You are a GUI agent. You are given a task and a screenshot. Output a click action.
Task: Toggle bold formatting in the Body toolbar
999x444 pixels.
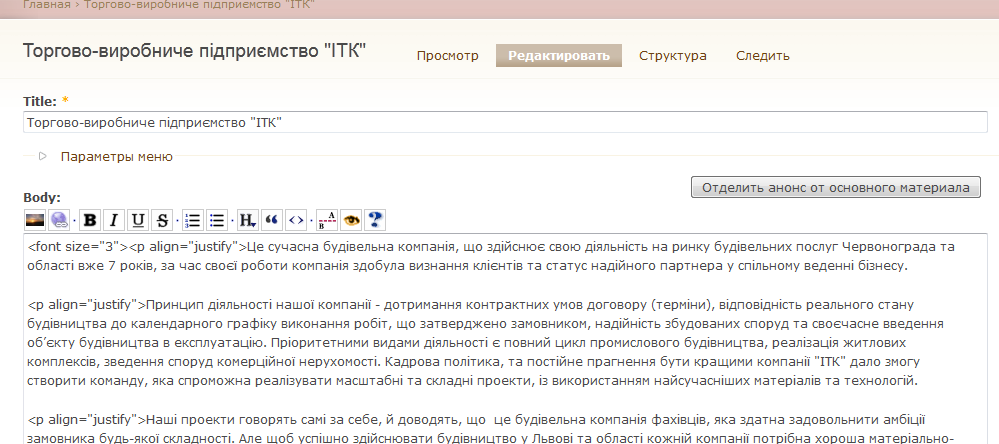click(90, 220)
